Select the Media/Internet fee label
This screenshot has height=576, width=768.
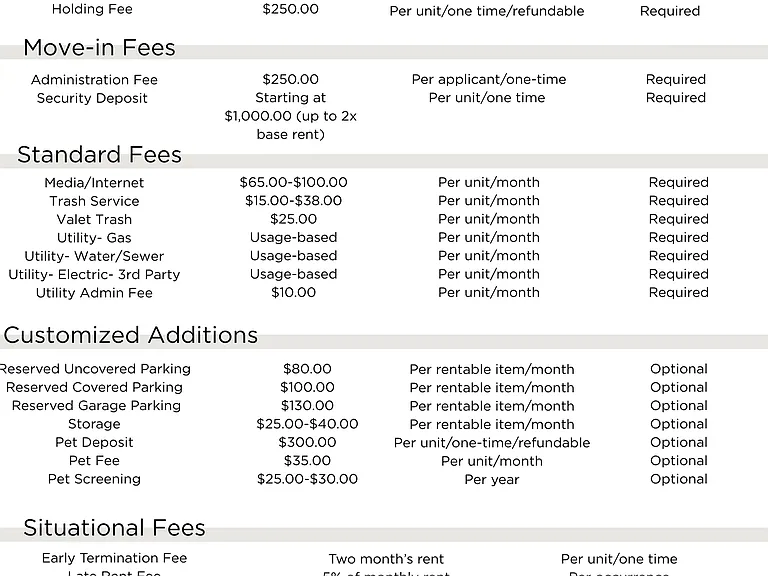click(x=94, y=183)
